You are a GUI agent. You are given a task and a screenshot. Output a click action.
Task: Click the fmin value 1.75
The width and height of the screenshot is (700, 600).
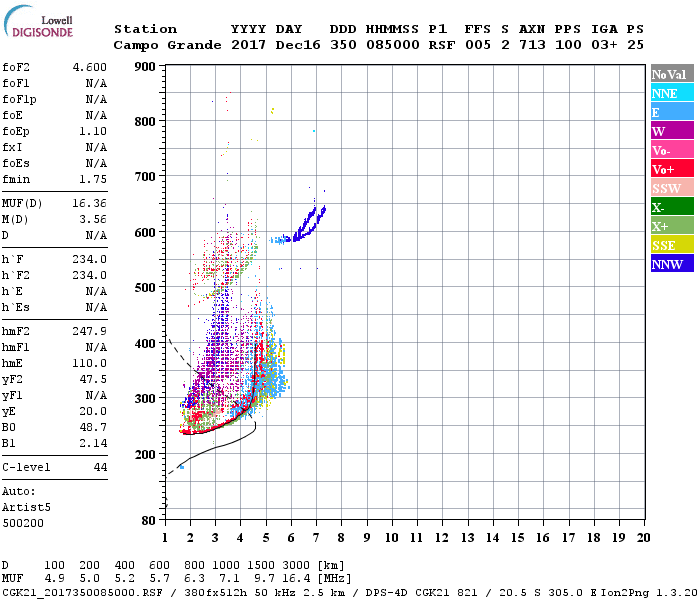93,179
